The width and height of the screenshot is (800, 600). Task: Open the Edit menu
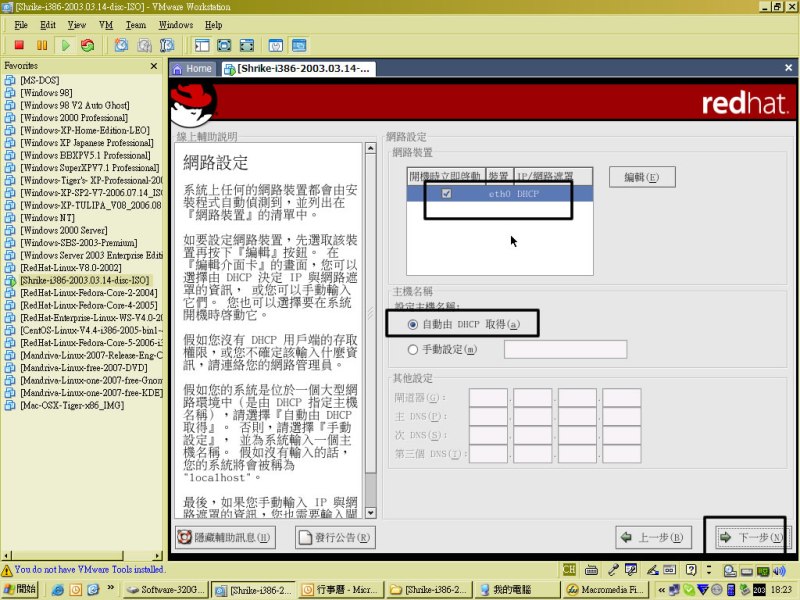tap(48, 25)
